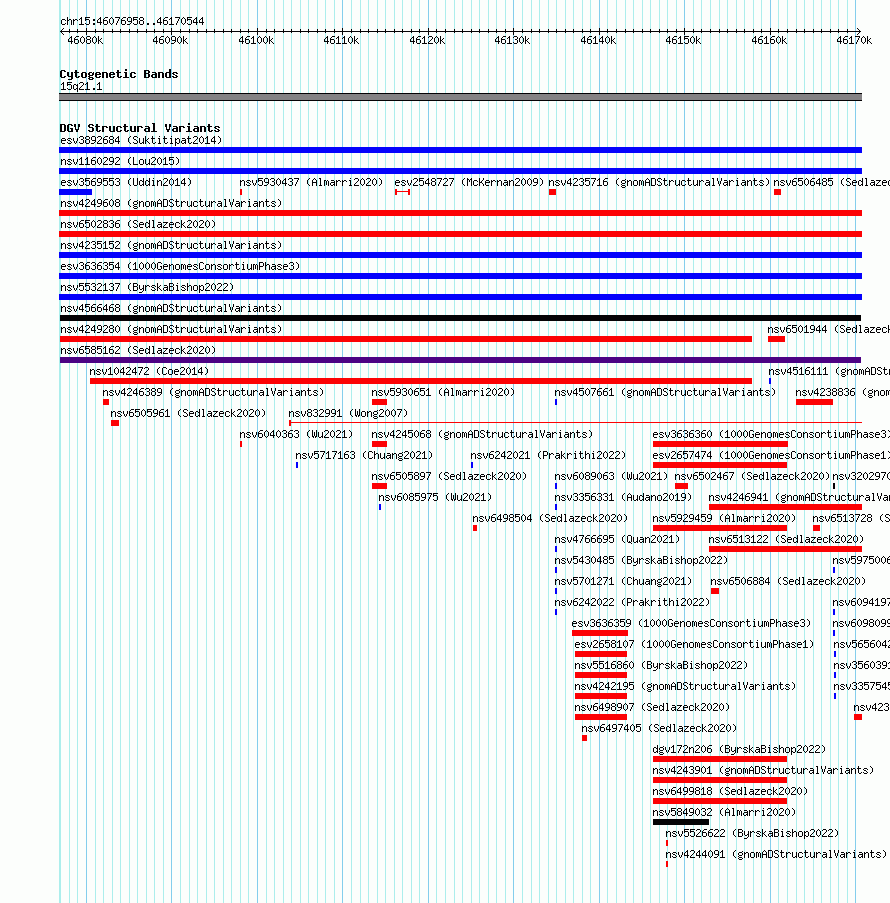Click nsv6505897 (Sedlazeck2020) label

pos(449,477)
